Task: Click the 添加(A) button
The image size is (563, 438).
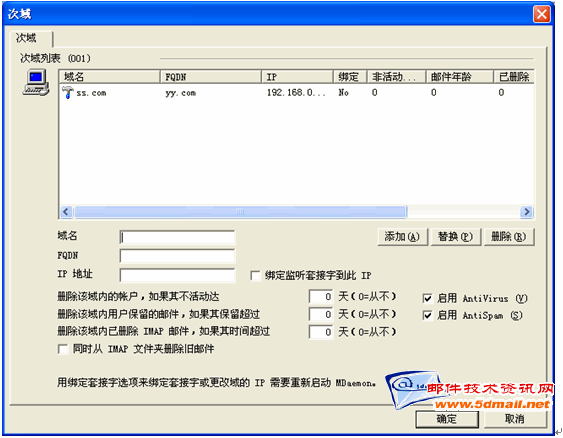Action: (403, 237)
